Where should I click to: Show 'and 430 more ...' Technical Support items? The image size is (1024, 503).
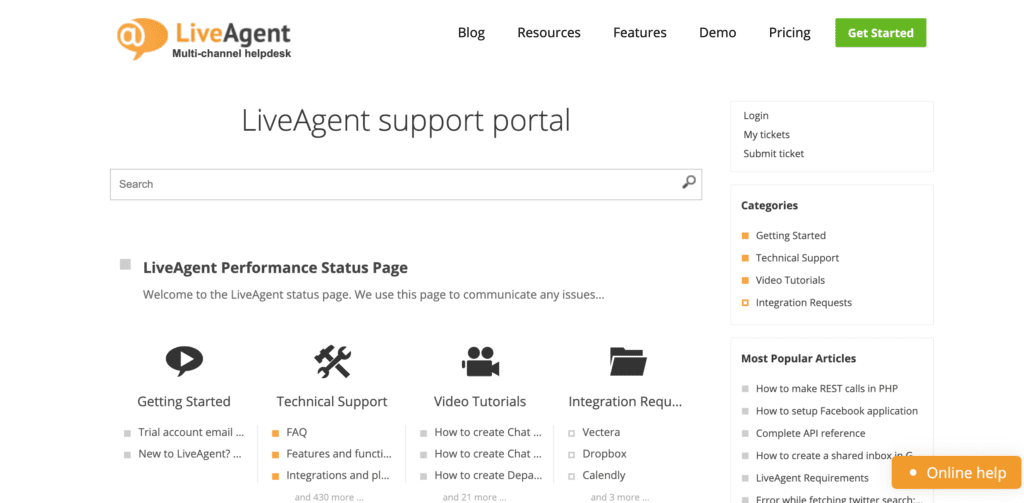pyautogui.click(x=329, y=497)
